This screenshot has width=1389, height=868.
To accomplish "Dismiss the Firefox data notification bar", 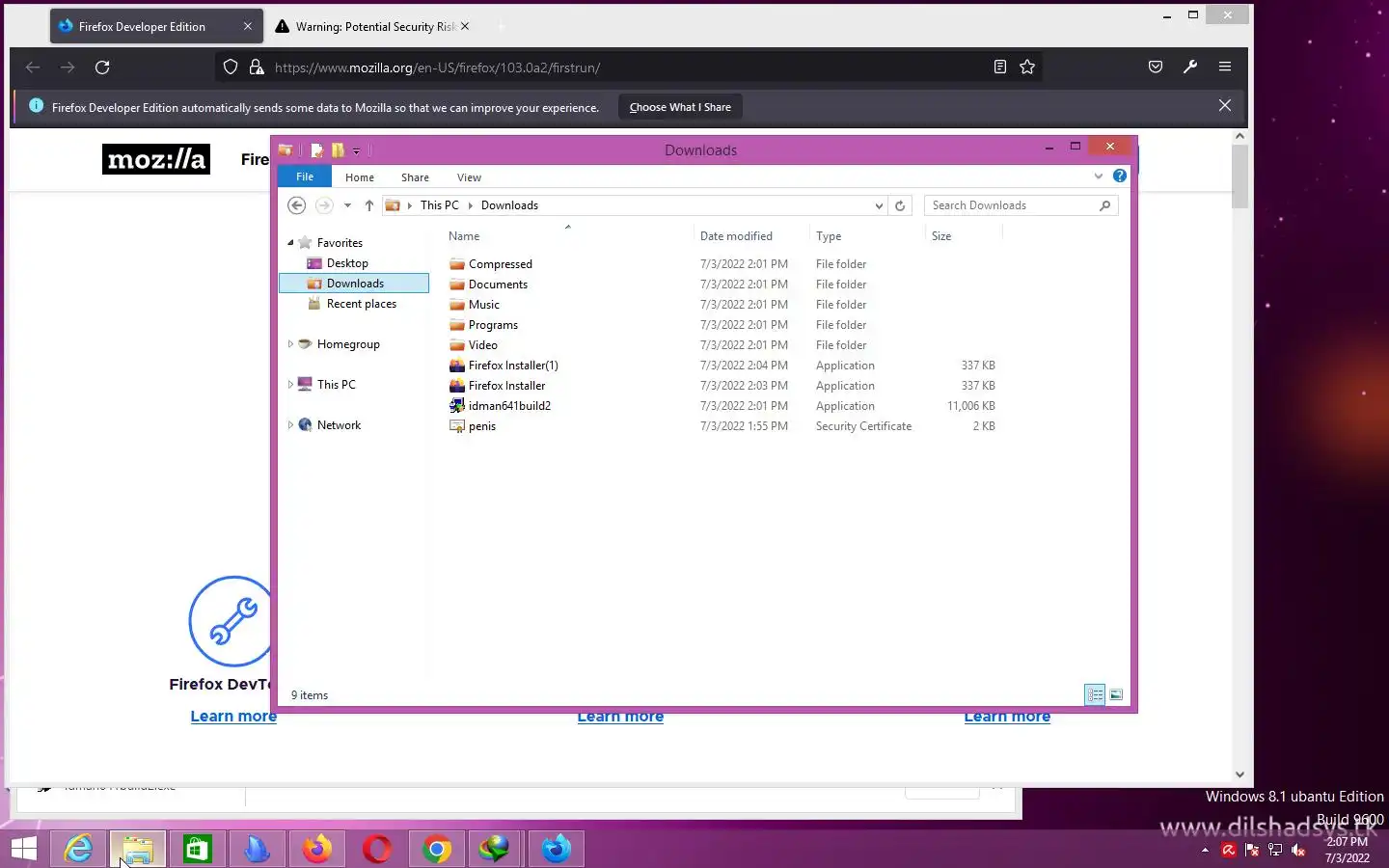I will click(x=1225, y=106).
